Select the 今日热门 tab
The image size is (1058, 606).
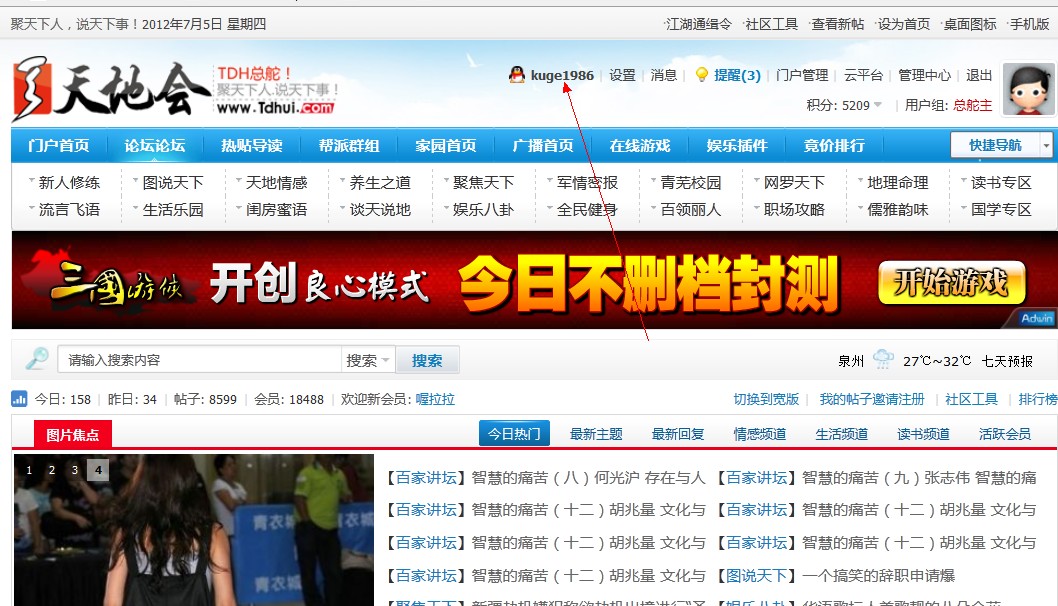pos(514,433)
